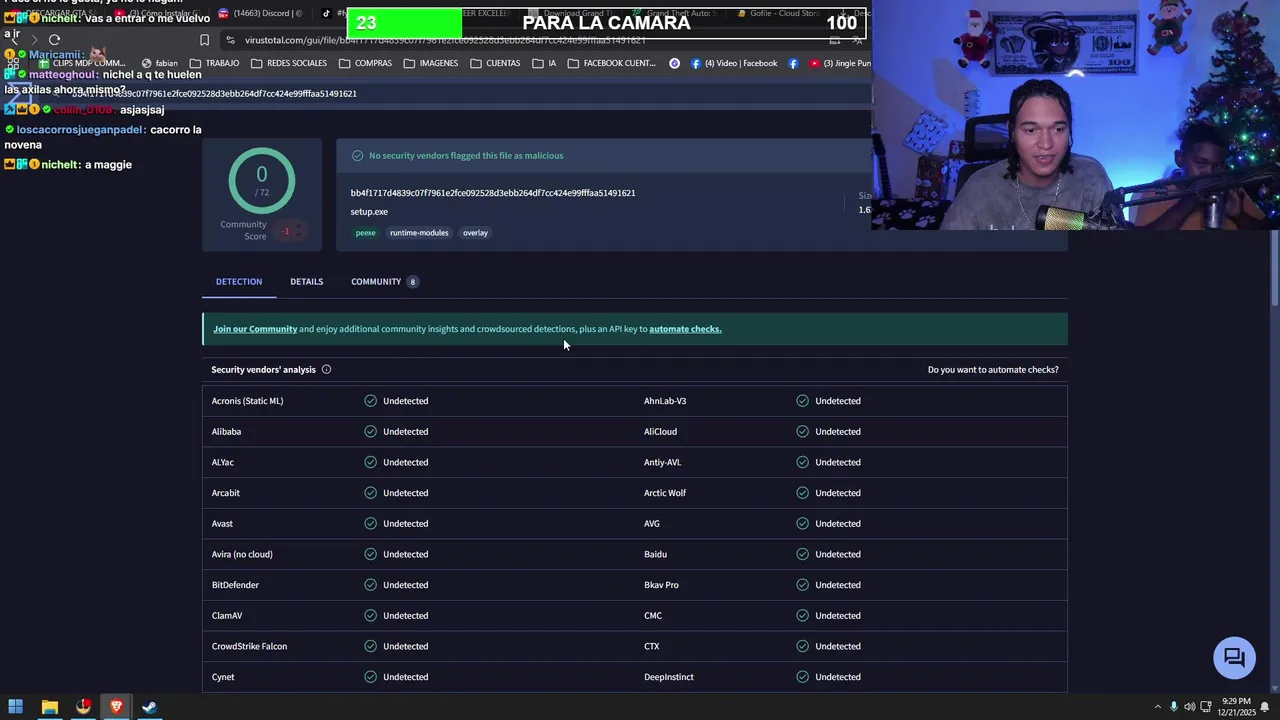Open the Windows Start menu
The width and height of the screenshot is (1280, 720).
coord(15,707)
